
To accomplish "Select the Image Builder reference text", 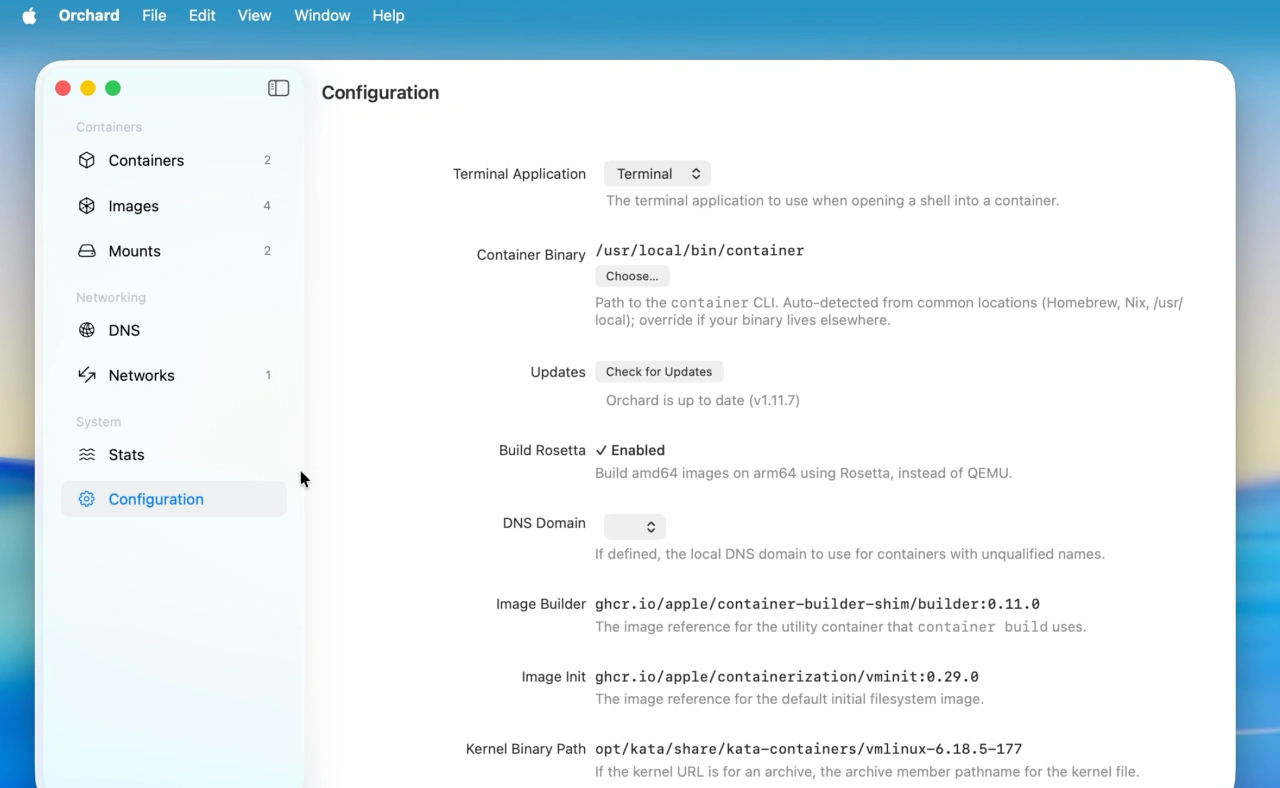I will click(817, 604).
